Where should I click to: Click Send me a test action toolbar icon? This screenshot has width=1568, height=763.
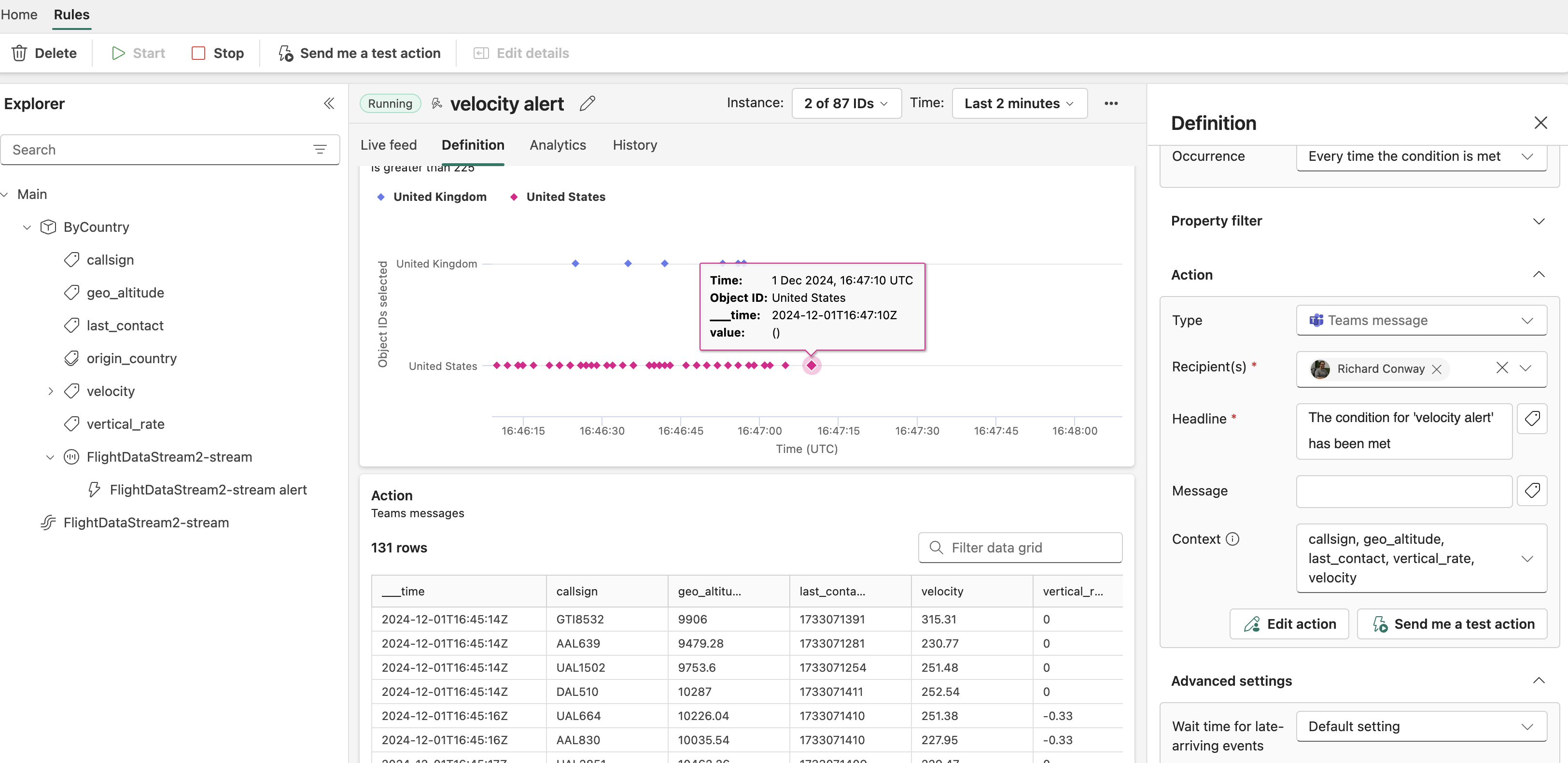tap(285, 53)
